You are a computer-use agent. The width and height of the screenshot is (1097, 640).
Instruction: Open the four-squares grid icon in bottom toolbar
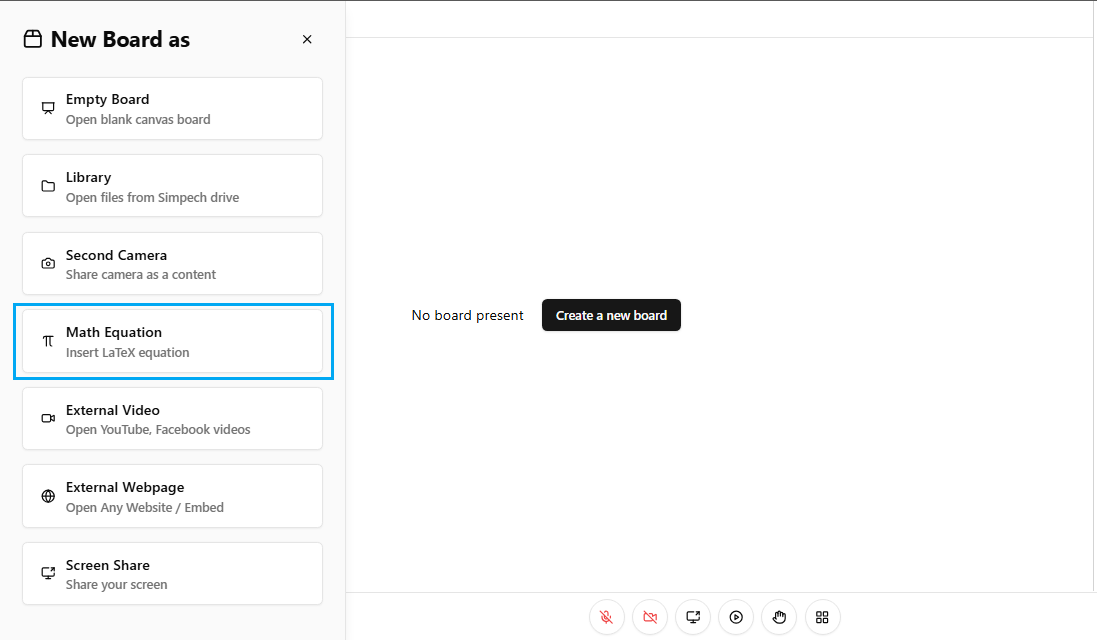[x=822, y=617]
